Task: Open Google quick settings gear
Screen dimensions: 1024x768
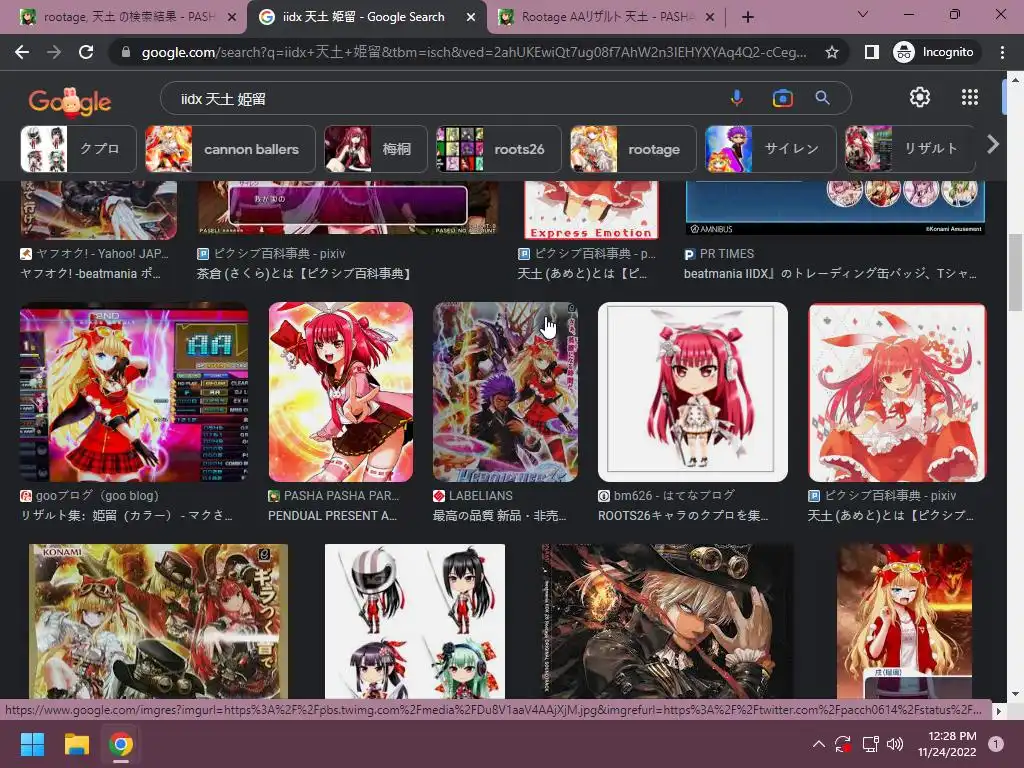Action: pyautogui.click(x=920, y=97)
